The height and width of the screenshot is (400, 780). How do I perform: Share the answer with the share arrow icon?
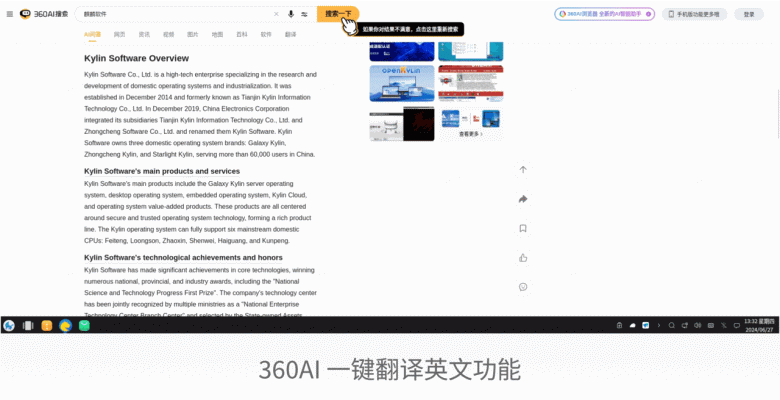(x=523, y=199)
